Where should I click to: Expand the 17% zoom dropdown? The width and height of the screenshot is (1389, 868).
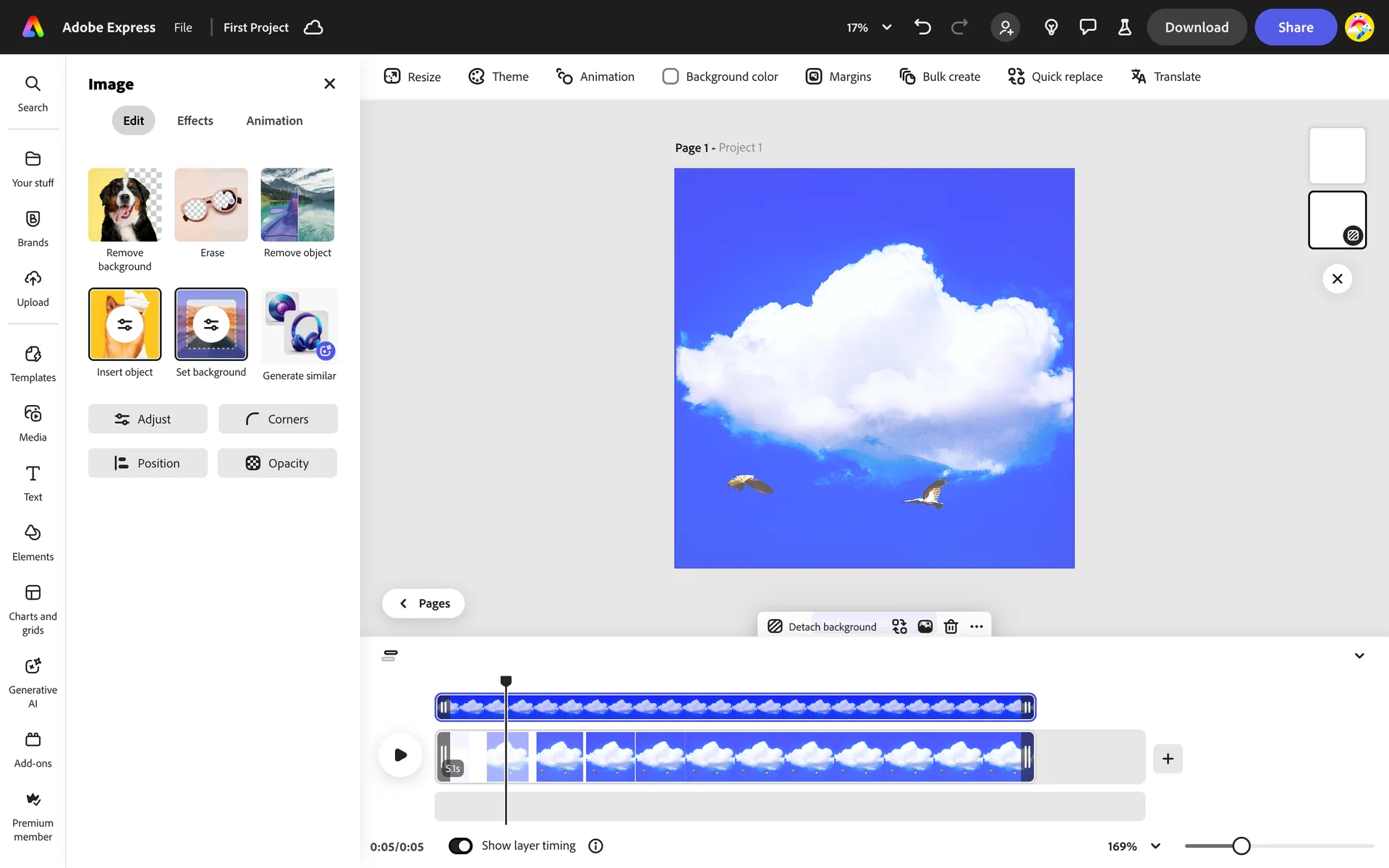(x=886, y=27)
